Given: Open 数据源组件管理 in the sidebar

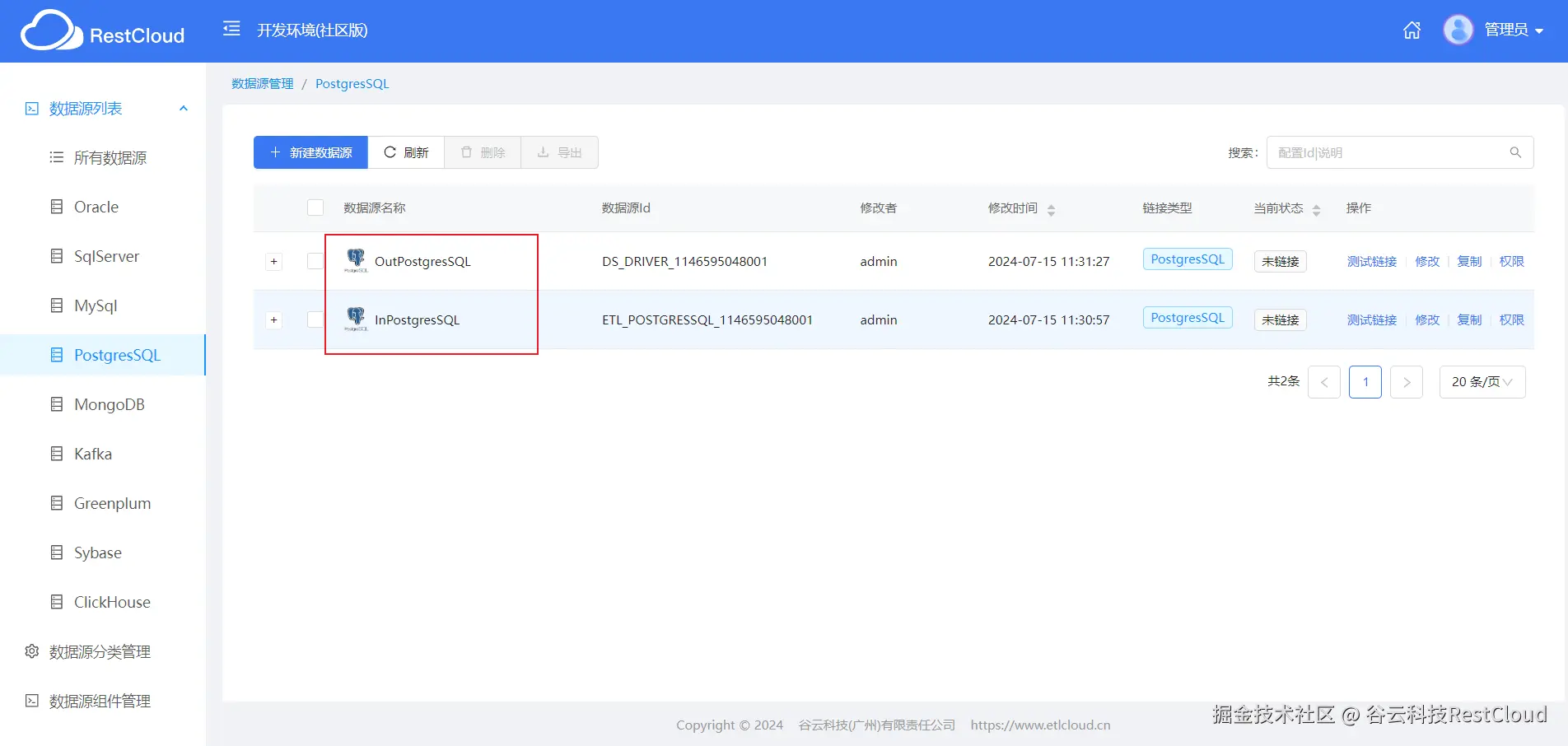Looking at the screenshot, I should [103, 701].
